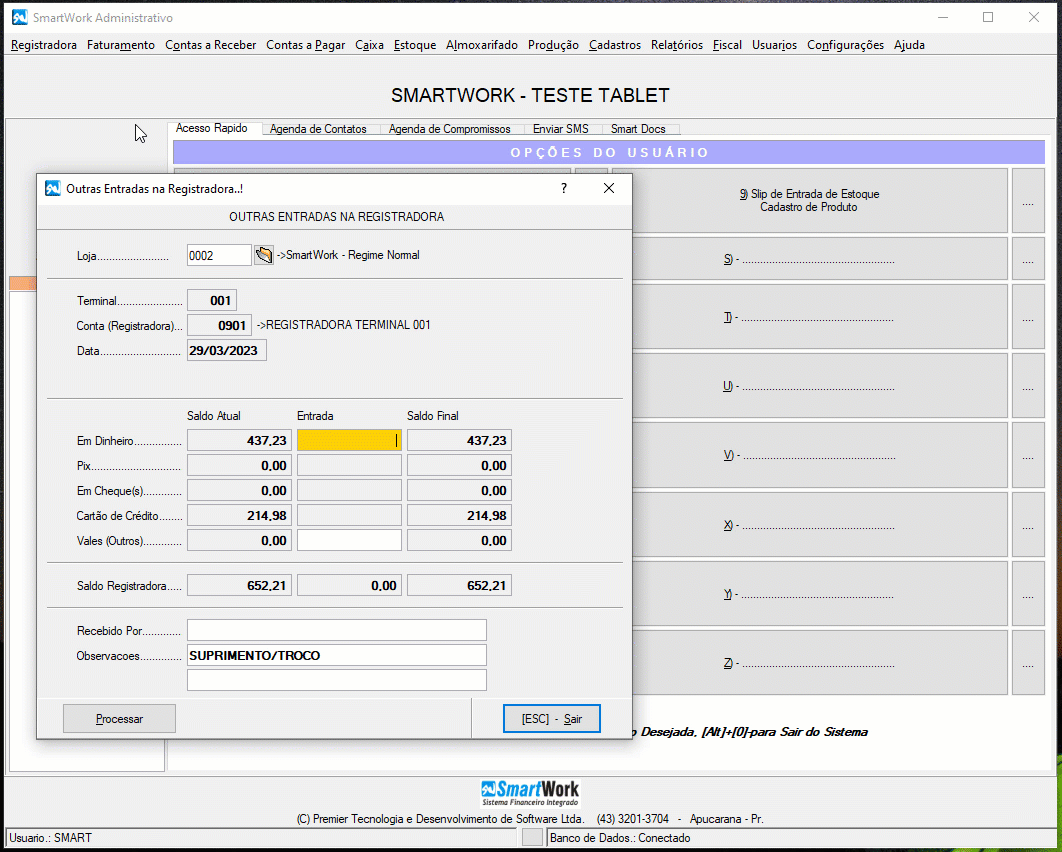Click the ellipsis button next to shortcut U
The width and height of the screenshot is (1062, 852).
click(1028, 385)
